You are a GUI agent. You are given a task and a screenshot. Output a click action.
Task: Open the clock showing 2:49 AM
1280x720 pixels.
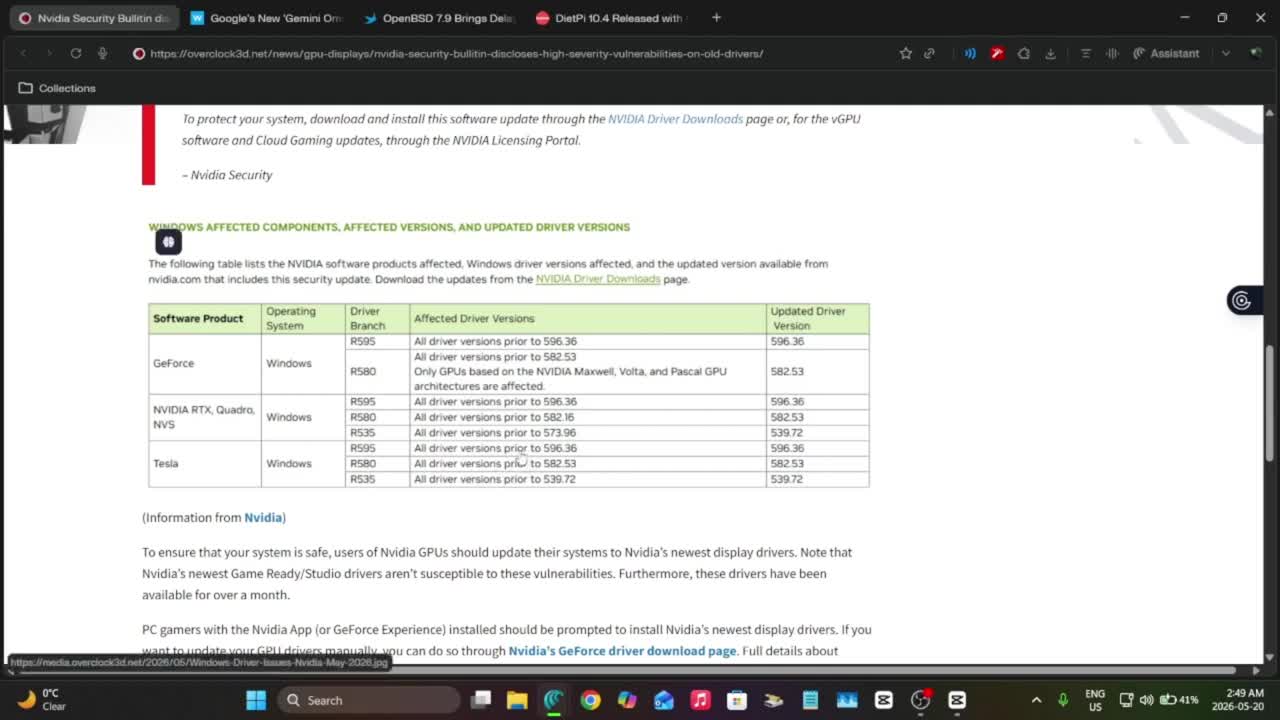(1237, 699)
